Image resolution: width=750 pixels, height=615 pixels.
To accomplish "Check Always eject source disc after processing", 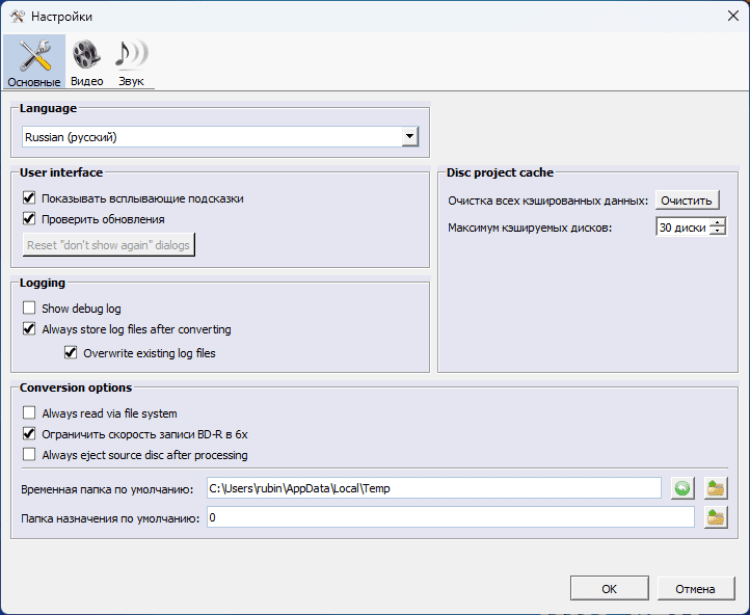I will (29, 455).
